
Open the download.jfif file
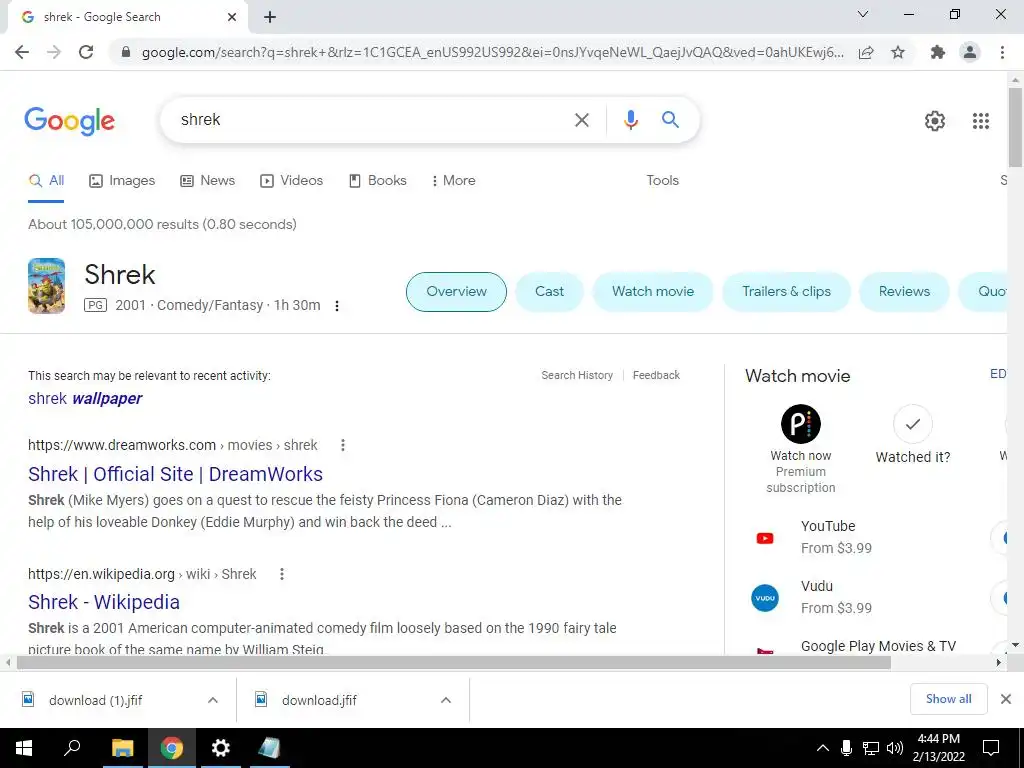point(319,700)
